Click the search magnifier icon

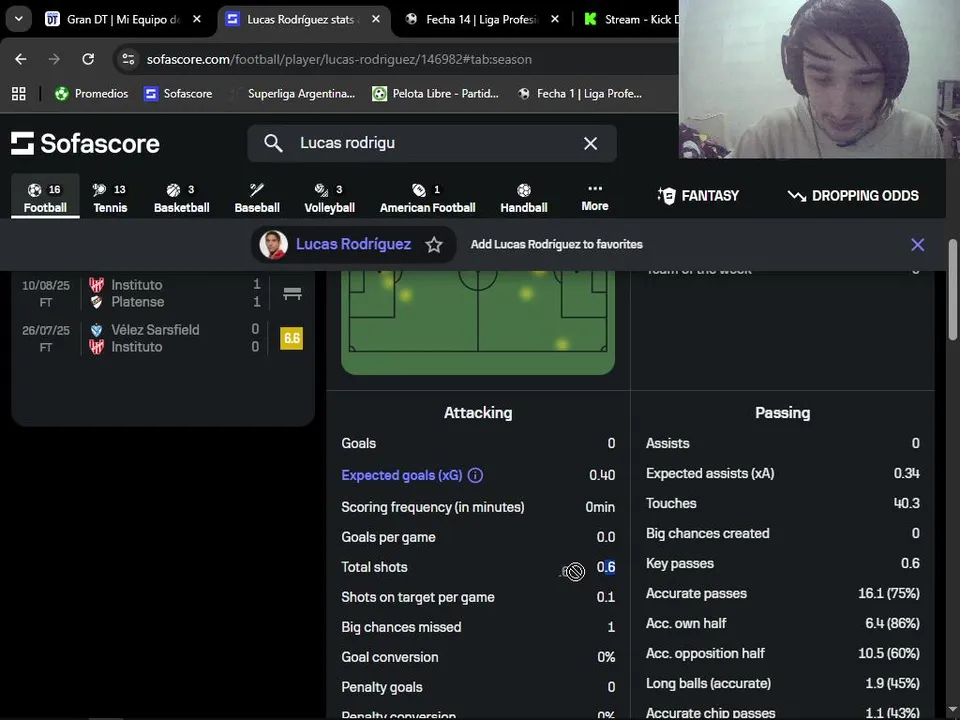pyautogui.click(x=273, y=143)
